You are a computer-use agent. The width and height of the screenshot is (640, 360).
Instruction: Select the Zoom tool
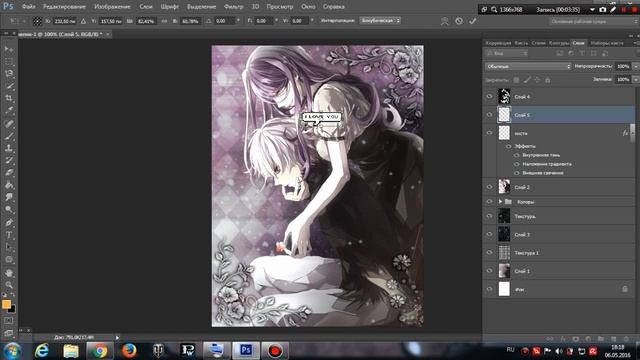pos(9,285)
